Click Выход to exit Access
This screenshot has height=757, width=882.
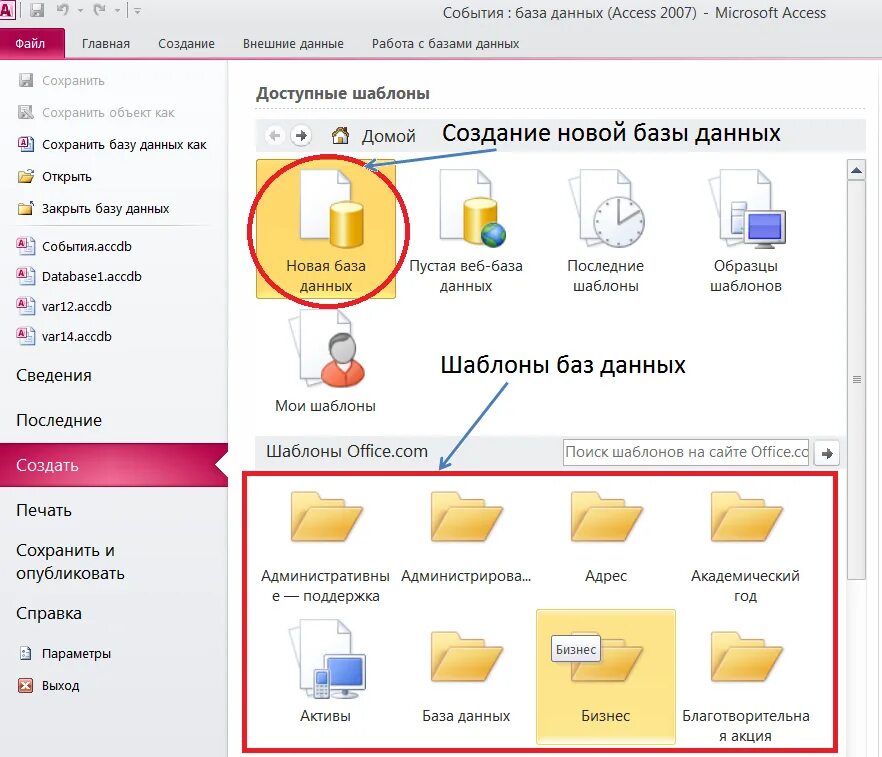[x=49, y=686]
